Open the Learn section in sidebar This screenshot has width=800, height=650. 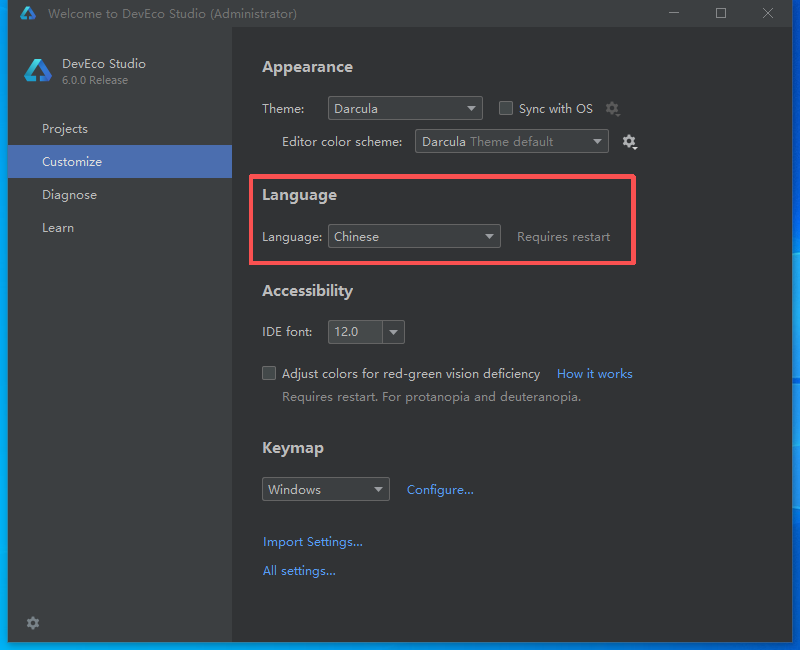58,228
